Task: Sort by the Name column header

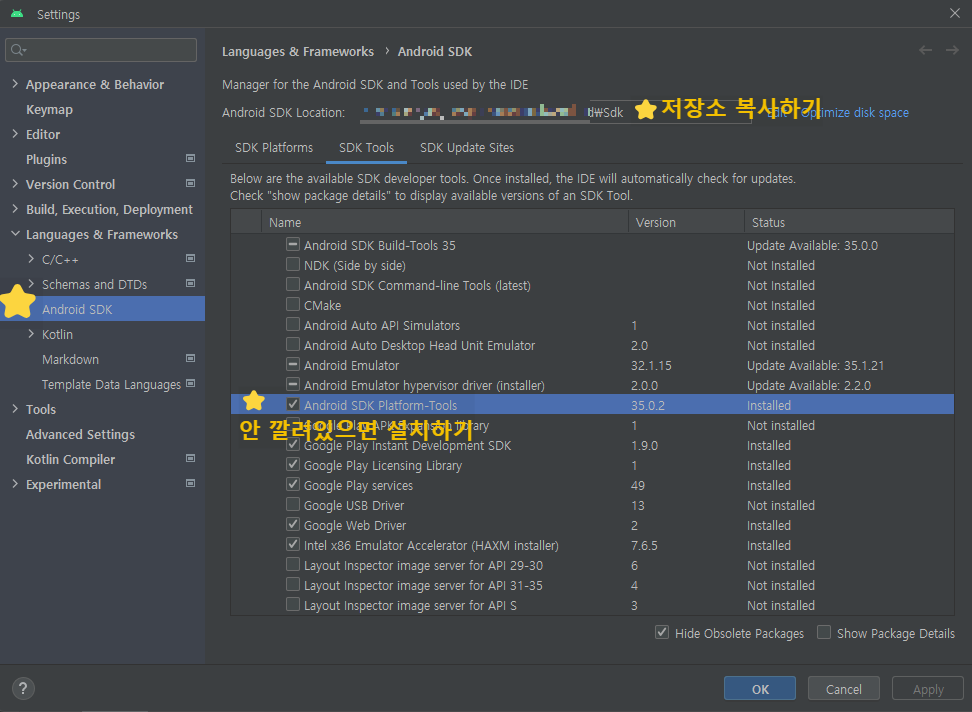Action: click(x=444, y=222)
